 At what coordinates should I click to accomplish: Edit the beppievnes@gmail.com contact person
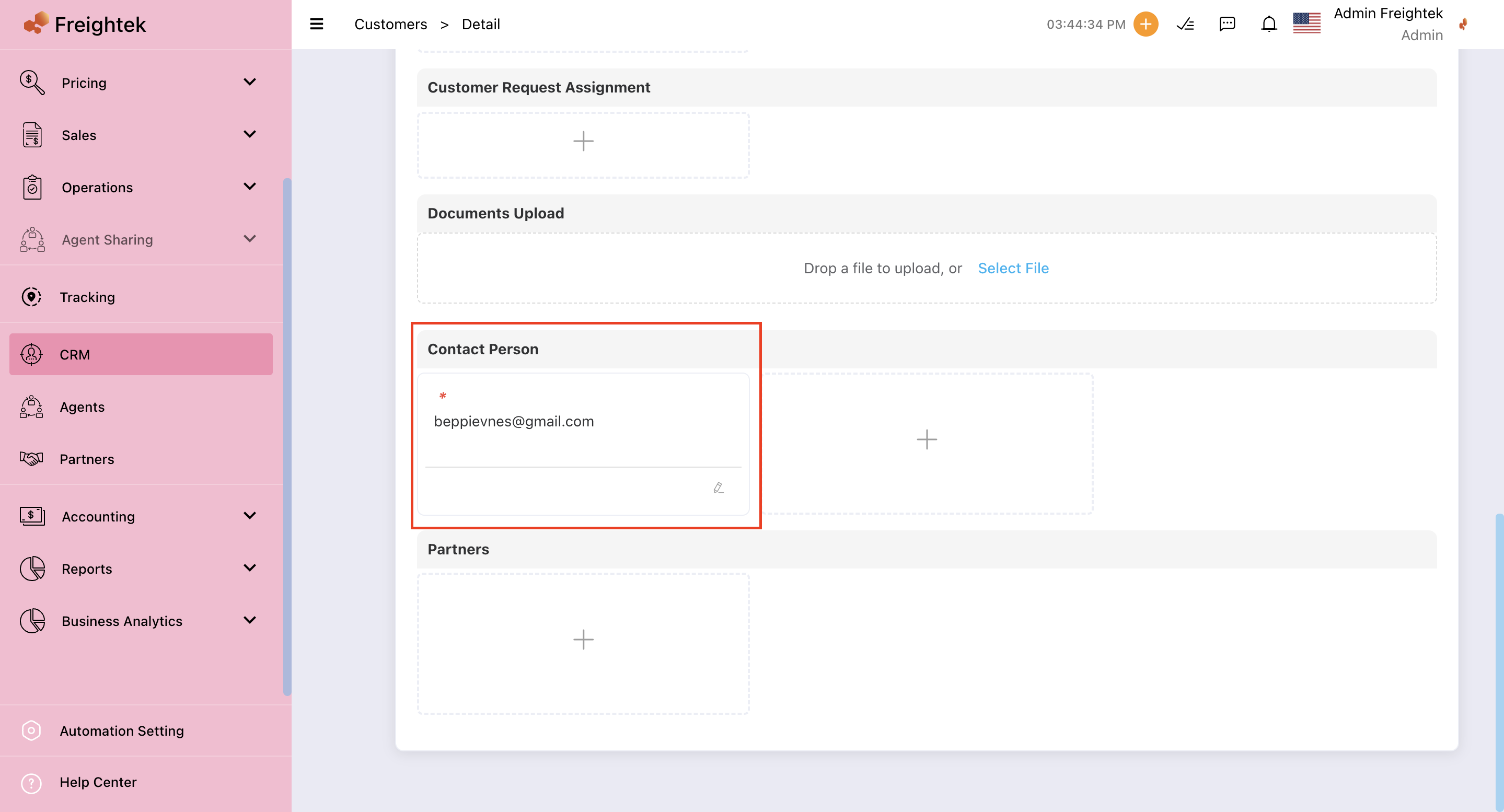(718, 488)
